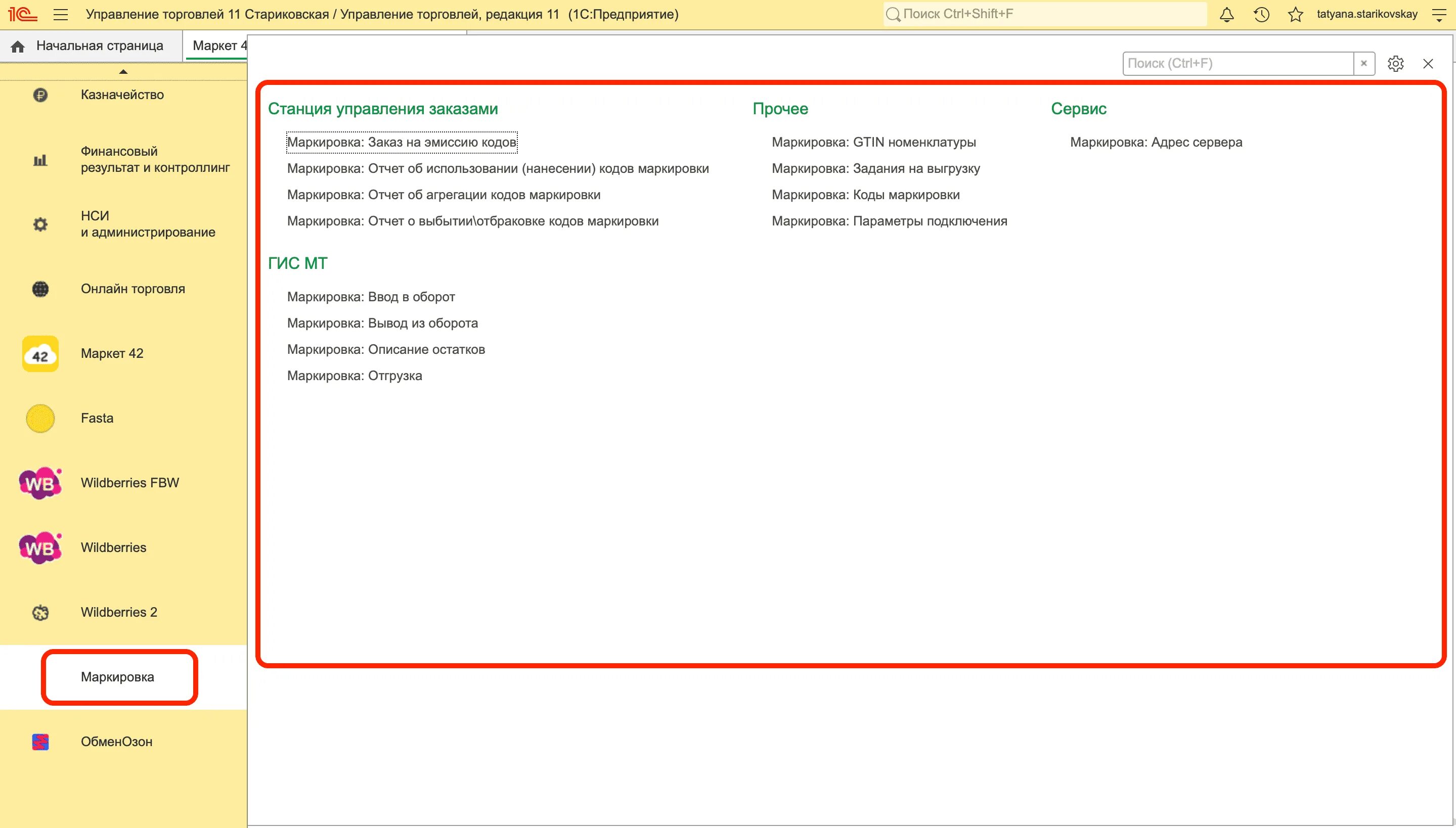Open favorites star icon
The height and width of the screenshot is (828, 1456).
click(1295, 14)
